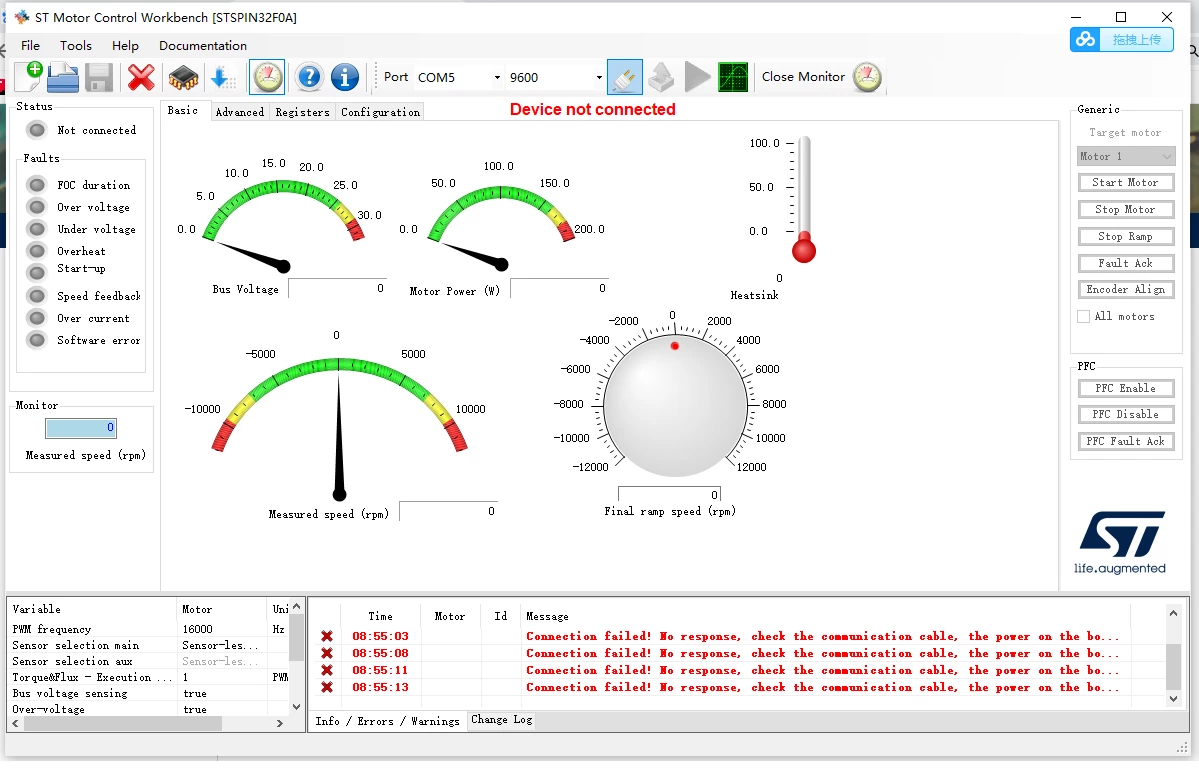Click the PFC Enable button
Screen dimensions: 1199x784
[1126, 388]
